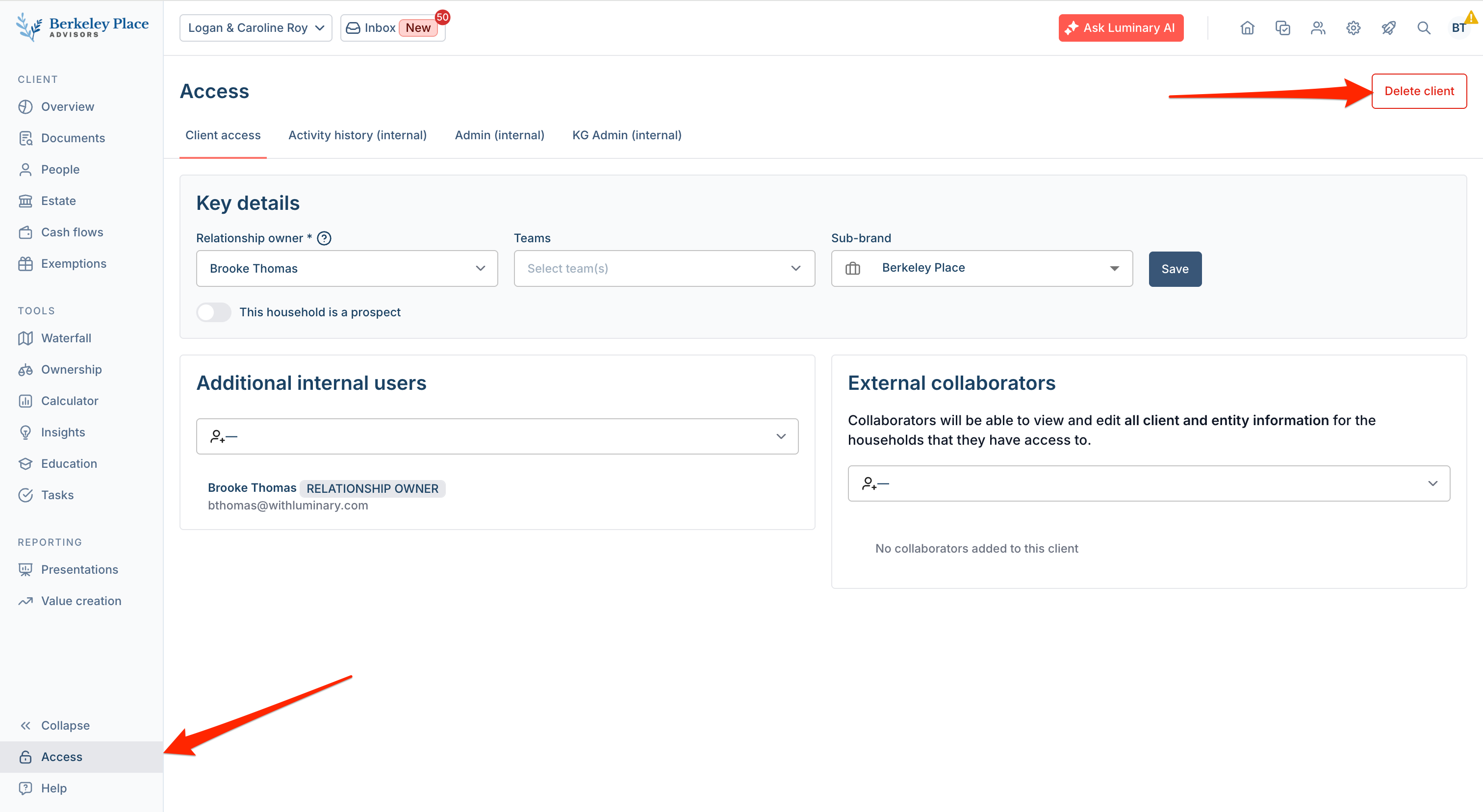The width and height of the screenshot is (1483, 812).
Task: Select Access in sidebar
Action: [81, 757]
